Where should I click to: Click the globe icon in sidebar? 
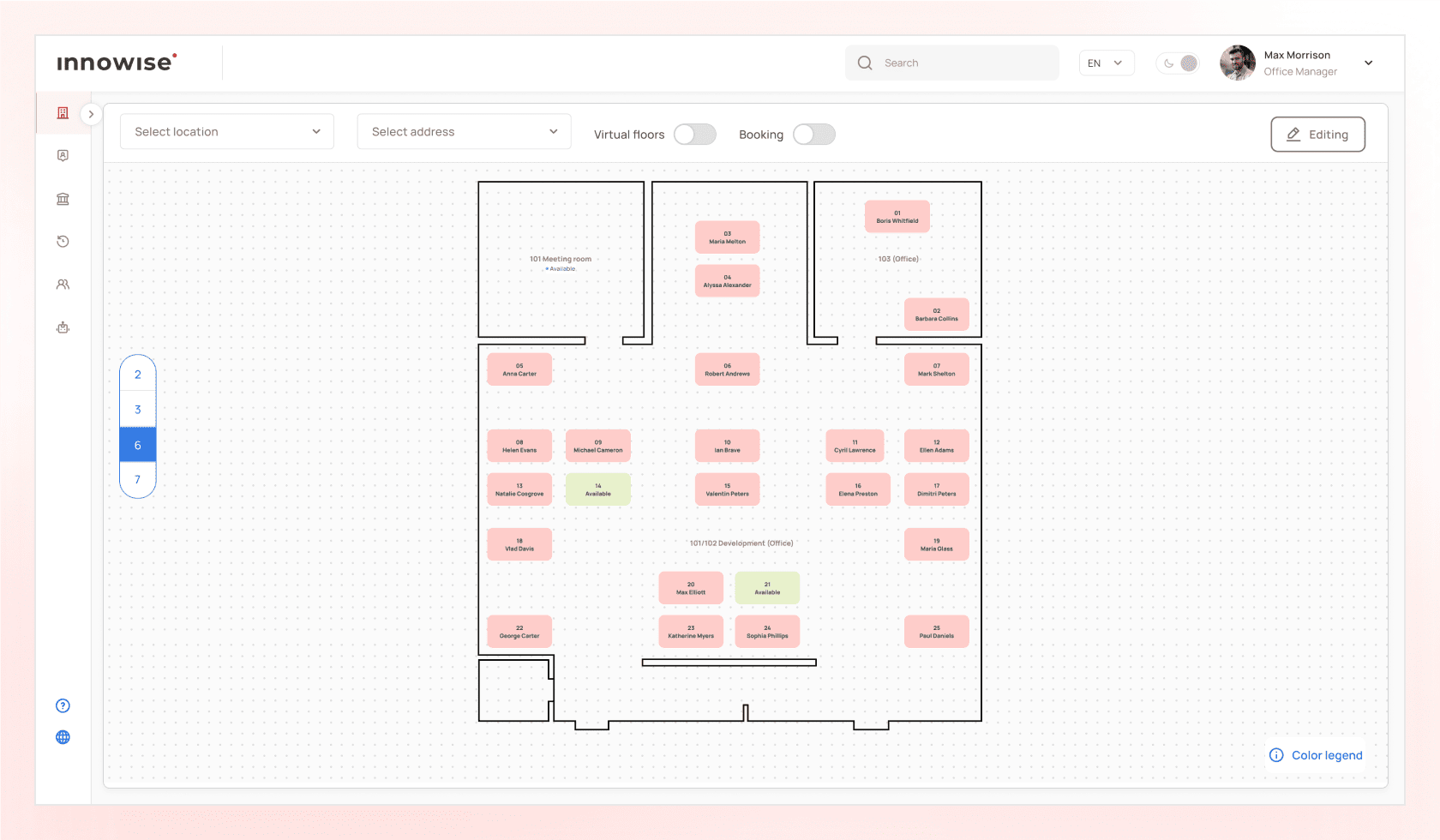[63, 737]
